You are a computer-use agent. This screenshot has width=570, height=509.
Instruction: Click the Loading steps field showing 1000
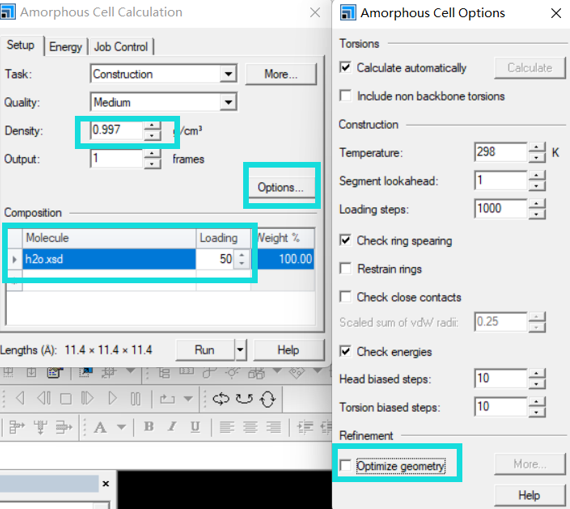click(501, 208)
